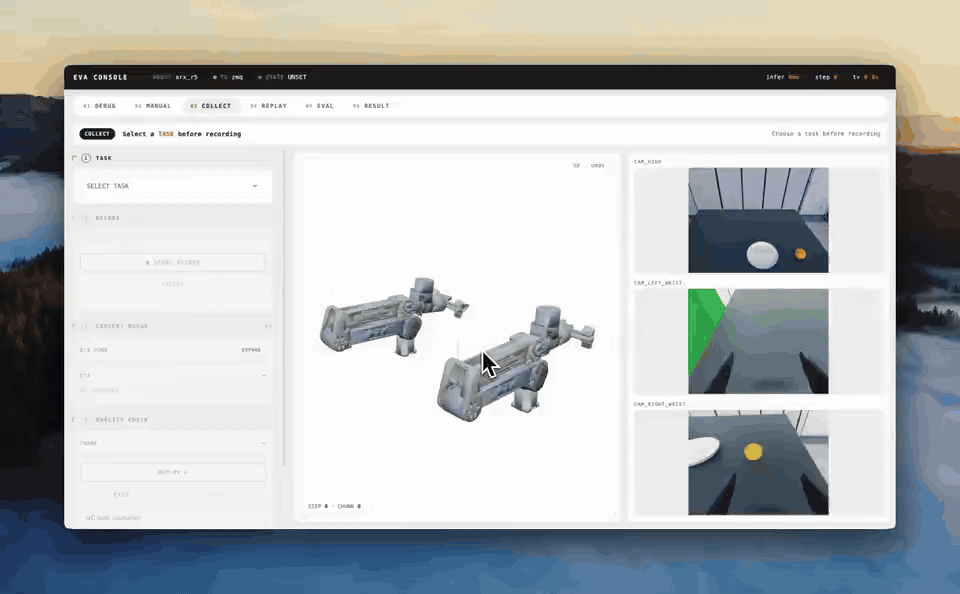Click the QC note input field

(x=173, y=517)
